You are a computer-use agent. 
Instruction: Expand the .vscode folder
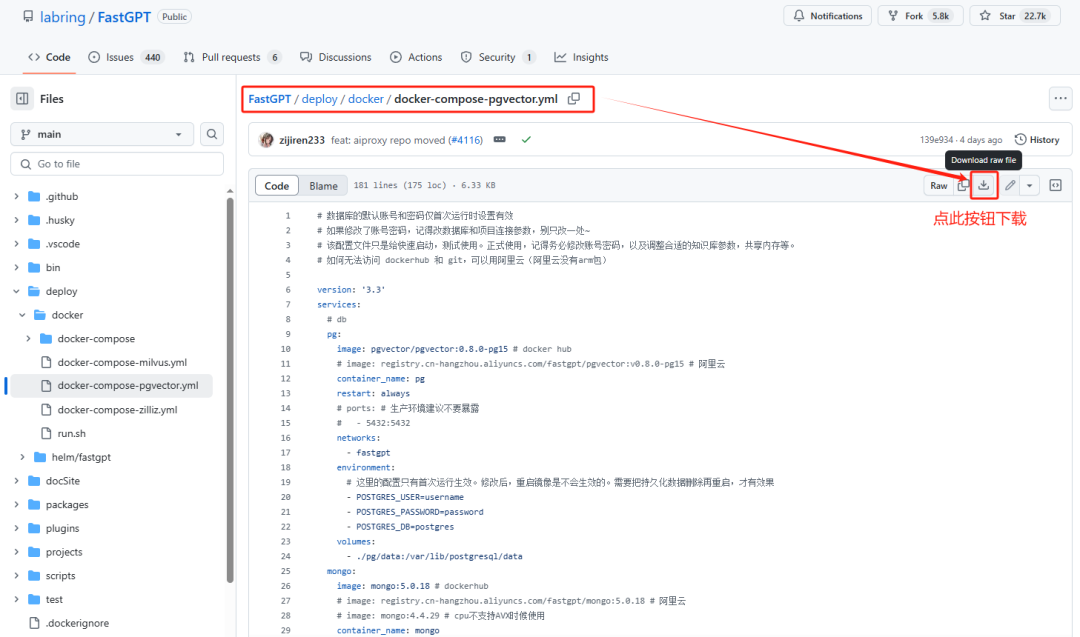coord(17,244)
